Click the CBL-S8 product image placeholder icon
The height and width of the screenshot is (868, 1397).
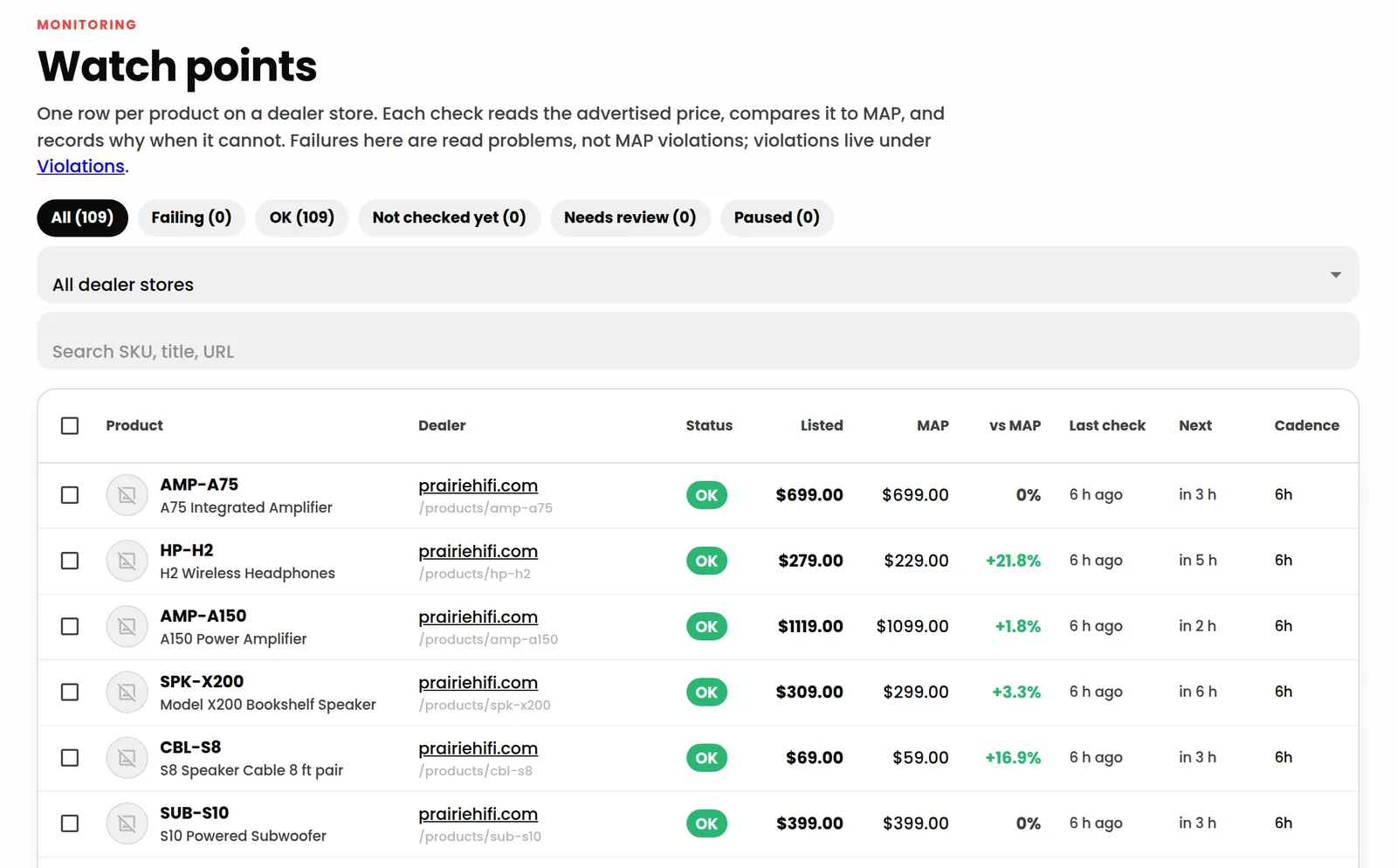pos(127,758)
